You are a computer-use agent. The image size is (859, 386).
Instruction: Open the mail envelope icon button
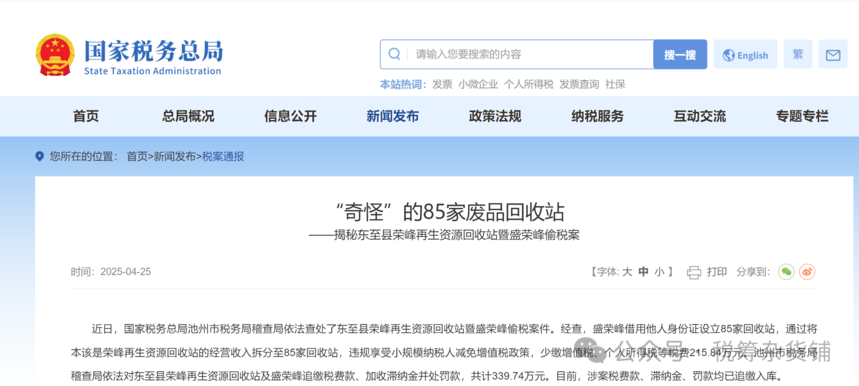click(833, 55)
